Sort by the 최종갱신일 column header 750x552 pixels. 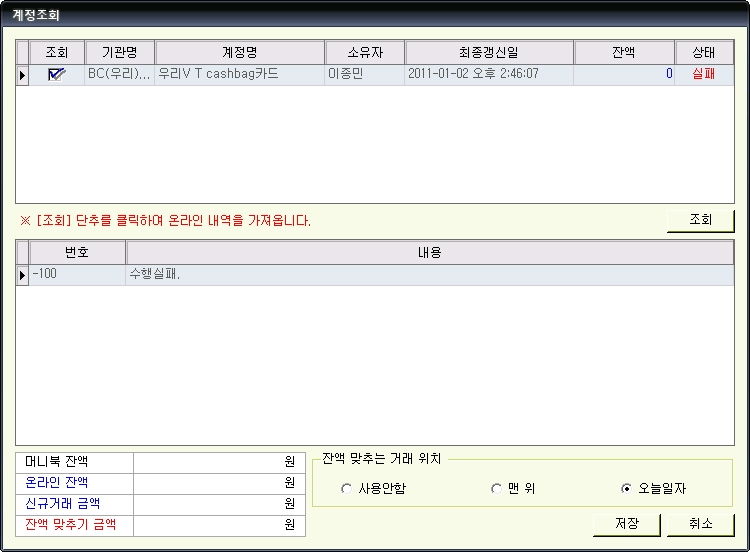click(490, 53)
